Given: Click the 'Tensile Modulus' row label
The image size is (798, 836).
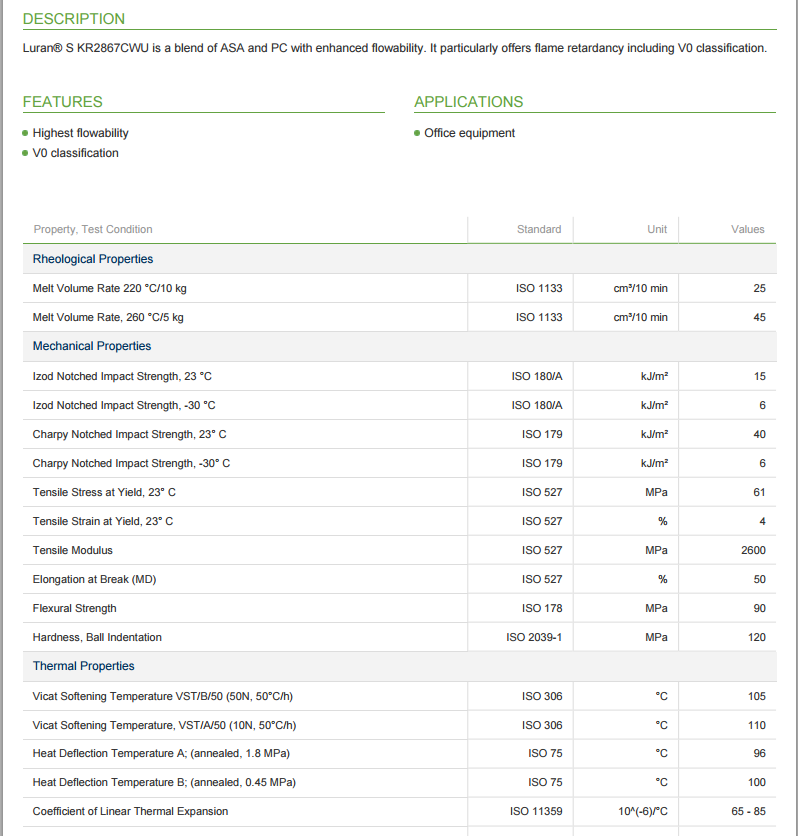Looking at the screenshot, I should tap(72, 550).
